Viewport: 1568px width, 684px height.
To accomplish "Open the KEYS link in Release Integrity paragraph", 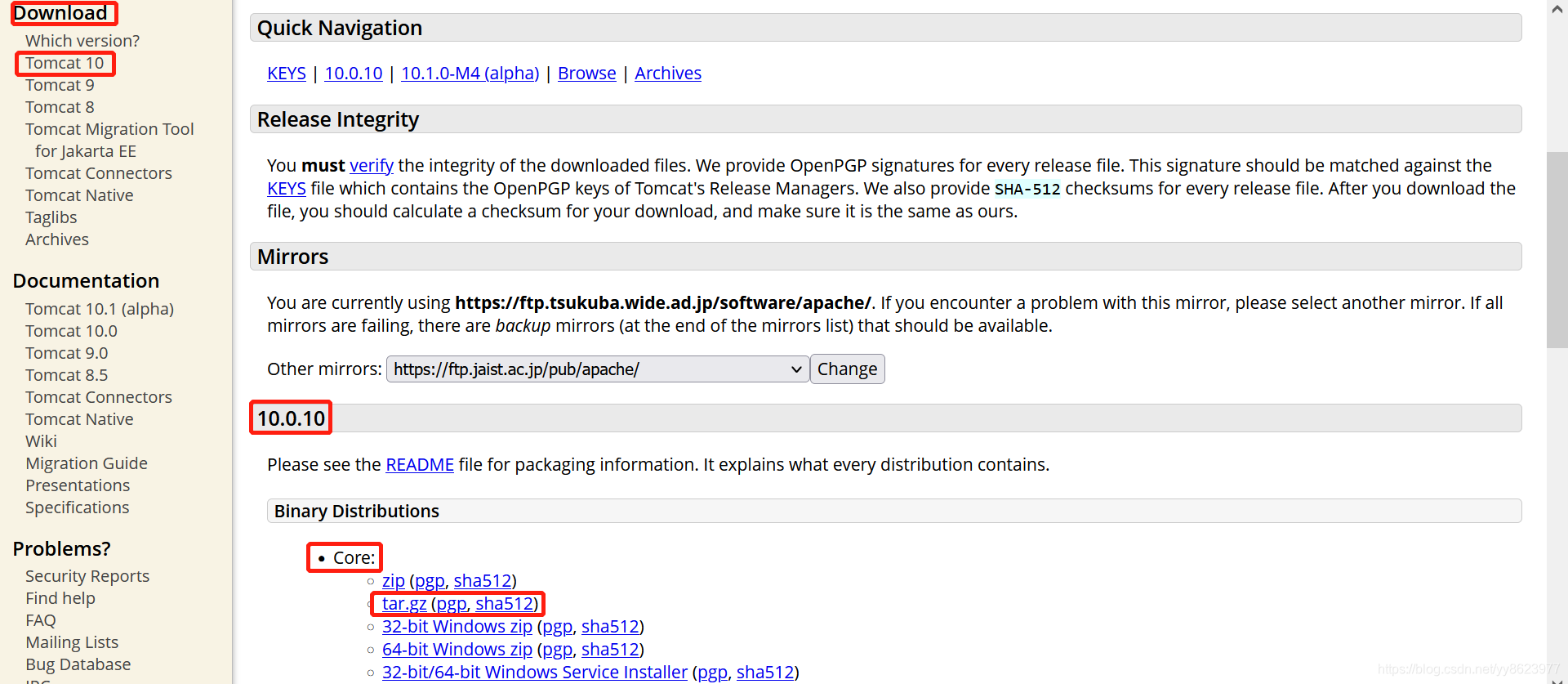I will tap(287, 189).
